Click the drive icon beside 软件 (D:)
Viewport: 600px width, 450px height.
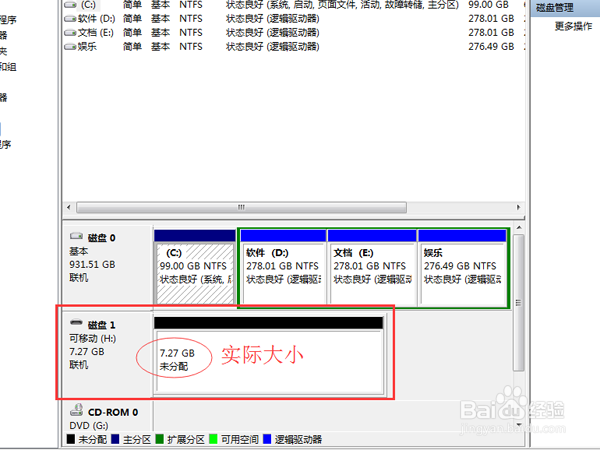(x=70, y=19)
